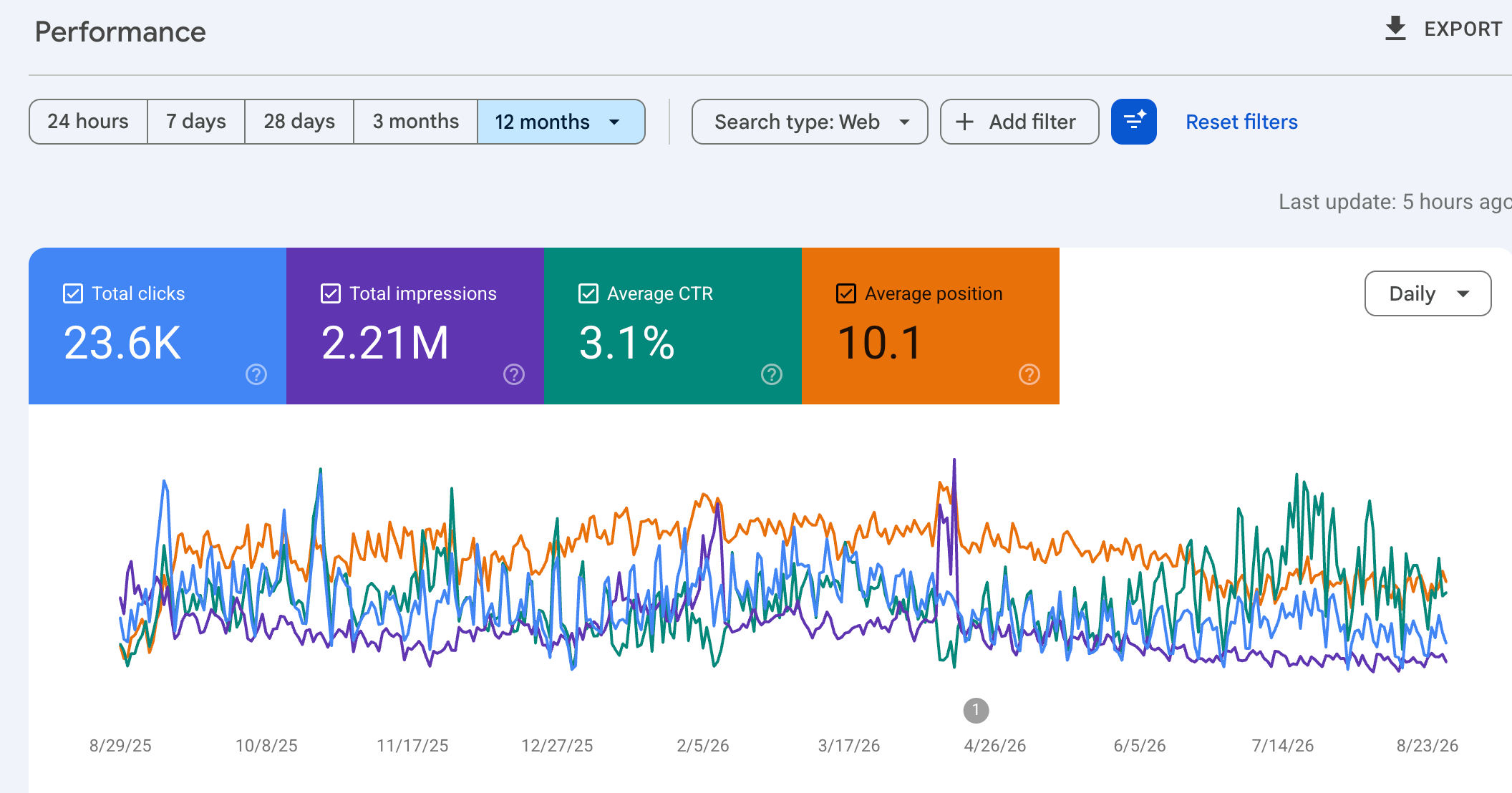Open help icon on Total impressions card

(514, 374)
